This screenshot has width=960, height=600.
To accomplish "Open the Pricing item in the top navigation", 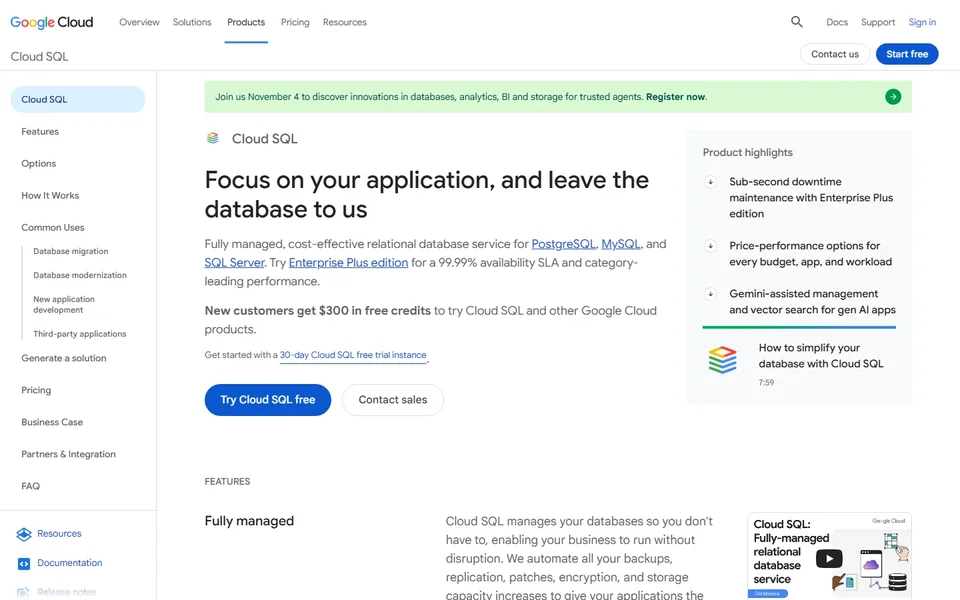I will click(295, 22).
